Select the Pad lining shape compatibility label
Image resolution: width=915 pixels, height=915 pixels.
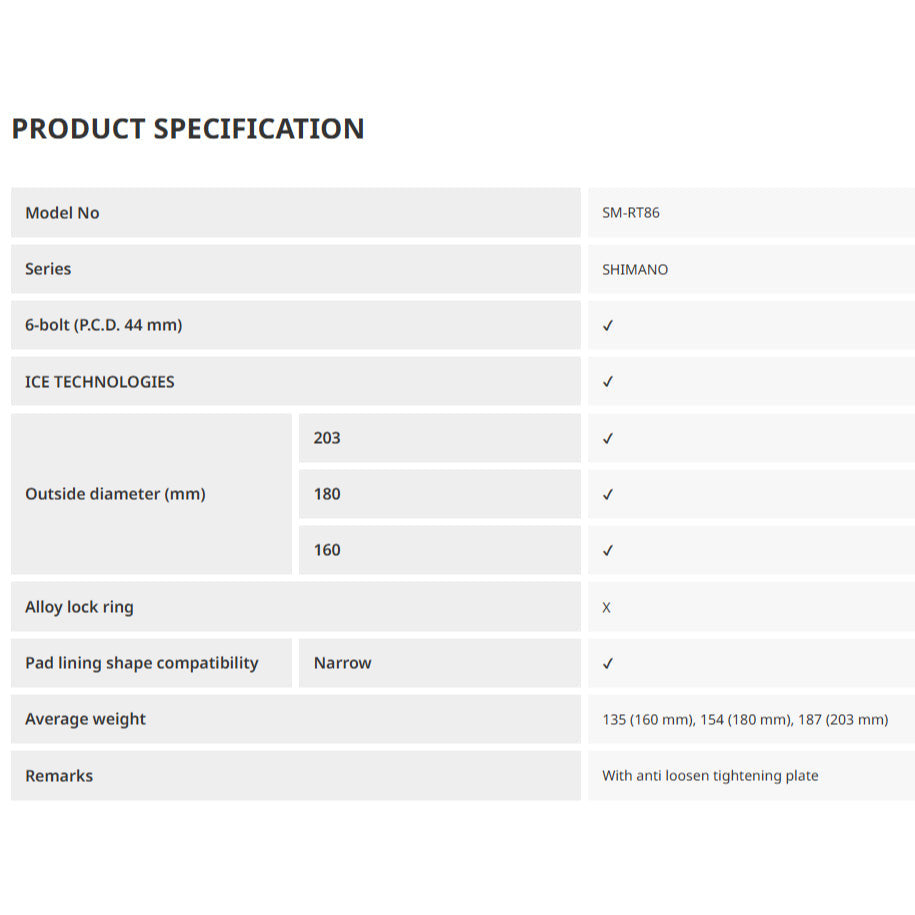point(142,663)
